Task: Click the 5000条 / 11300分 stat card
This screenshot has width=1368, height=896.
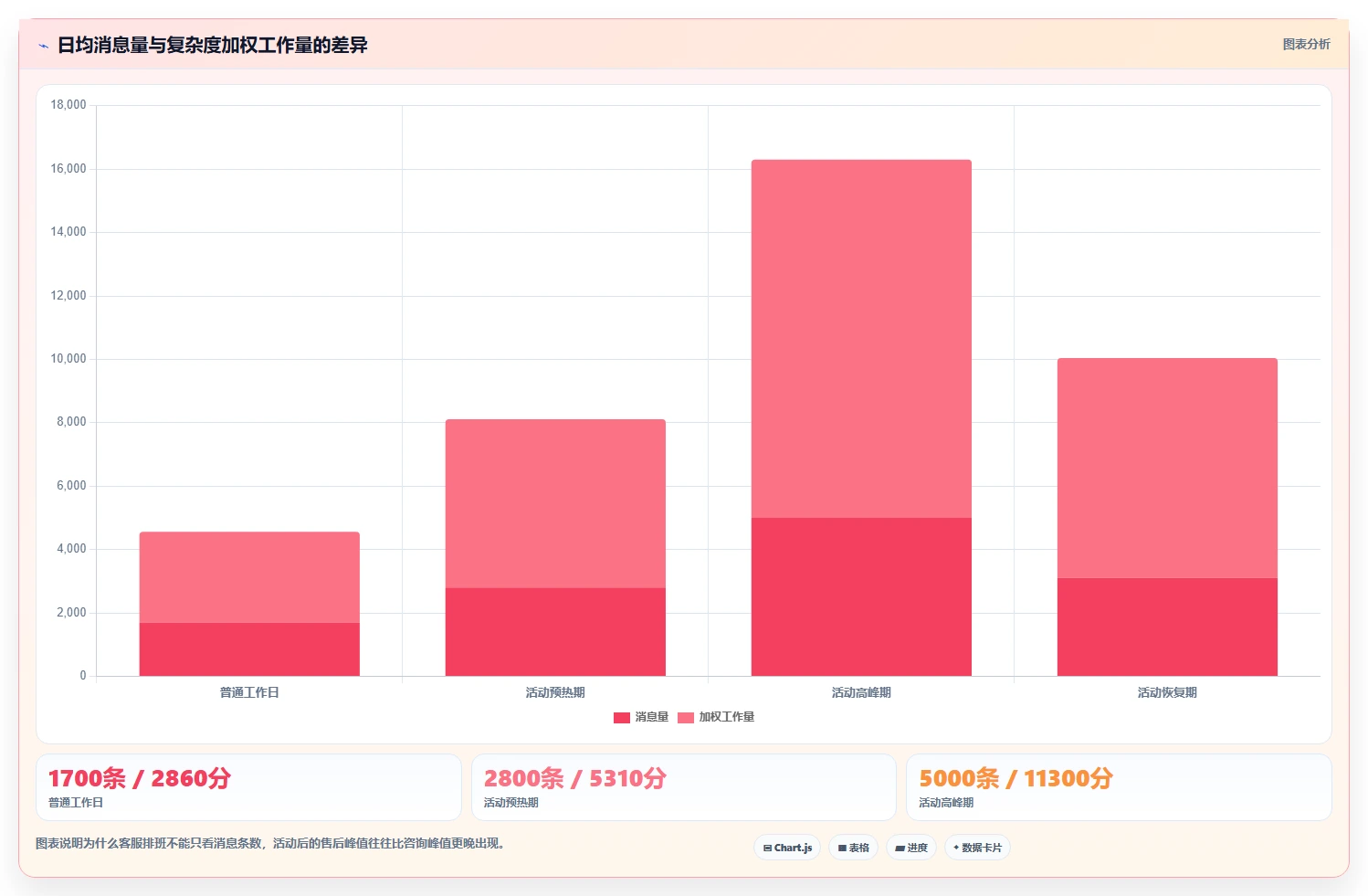Action: (1119, 787)
